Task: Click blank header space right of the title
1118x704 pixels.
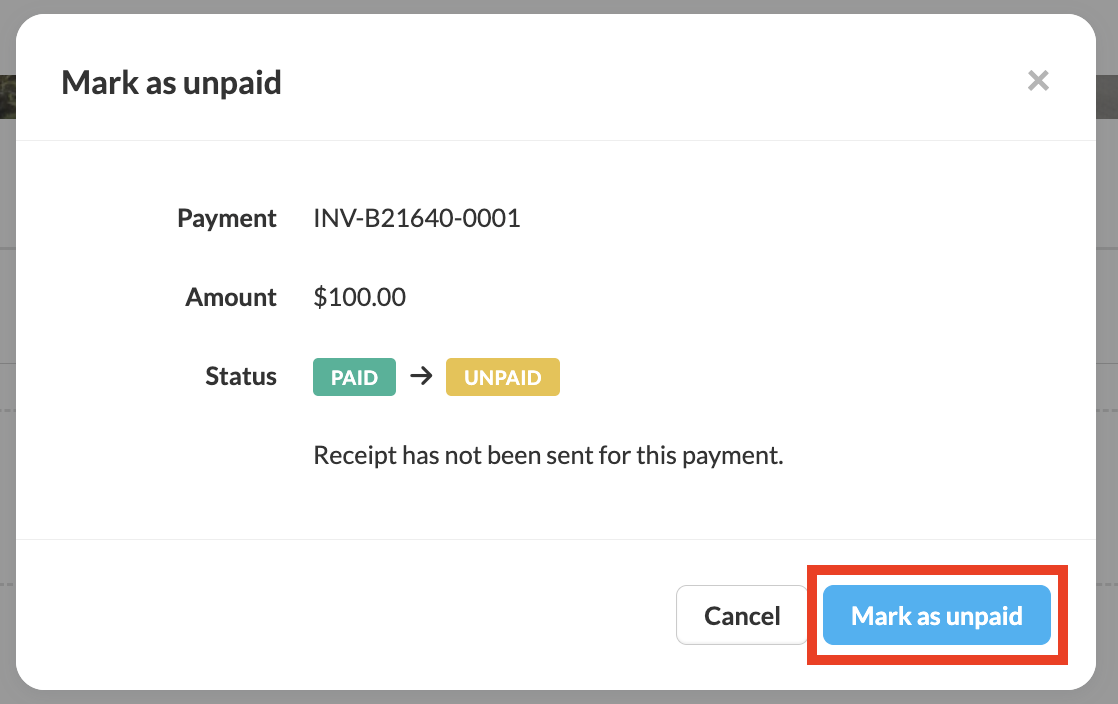Action: tap(650, 82)
